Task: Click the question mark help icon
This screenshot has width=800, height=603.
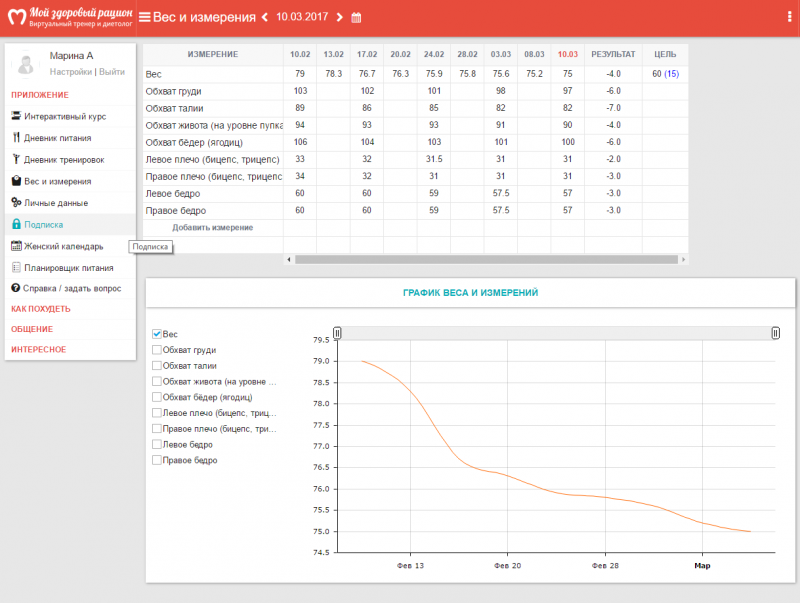Action: 16,288
